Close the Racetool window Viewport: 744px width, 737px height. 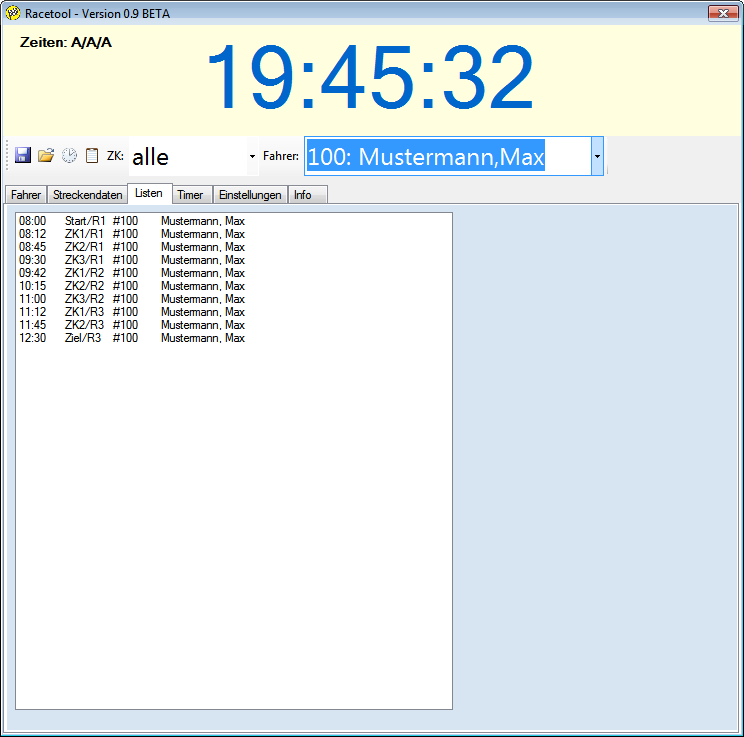tap(723, 13)
